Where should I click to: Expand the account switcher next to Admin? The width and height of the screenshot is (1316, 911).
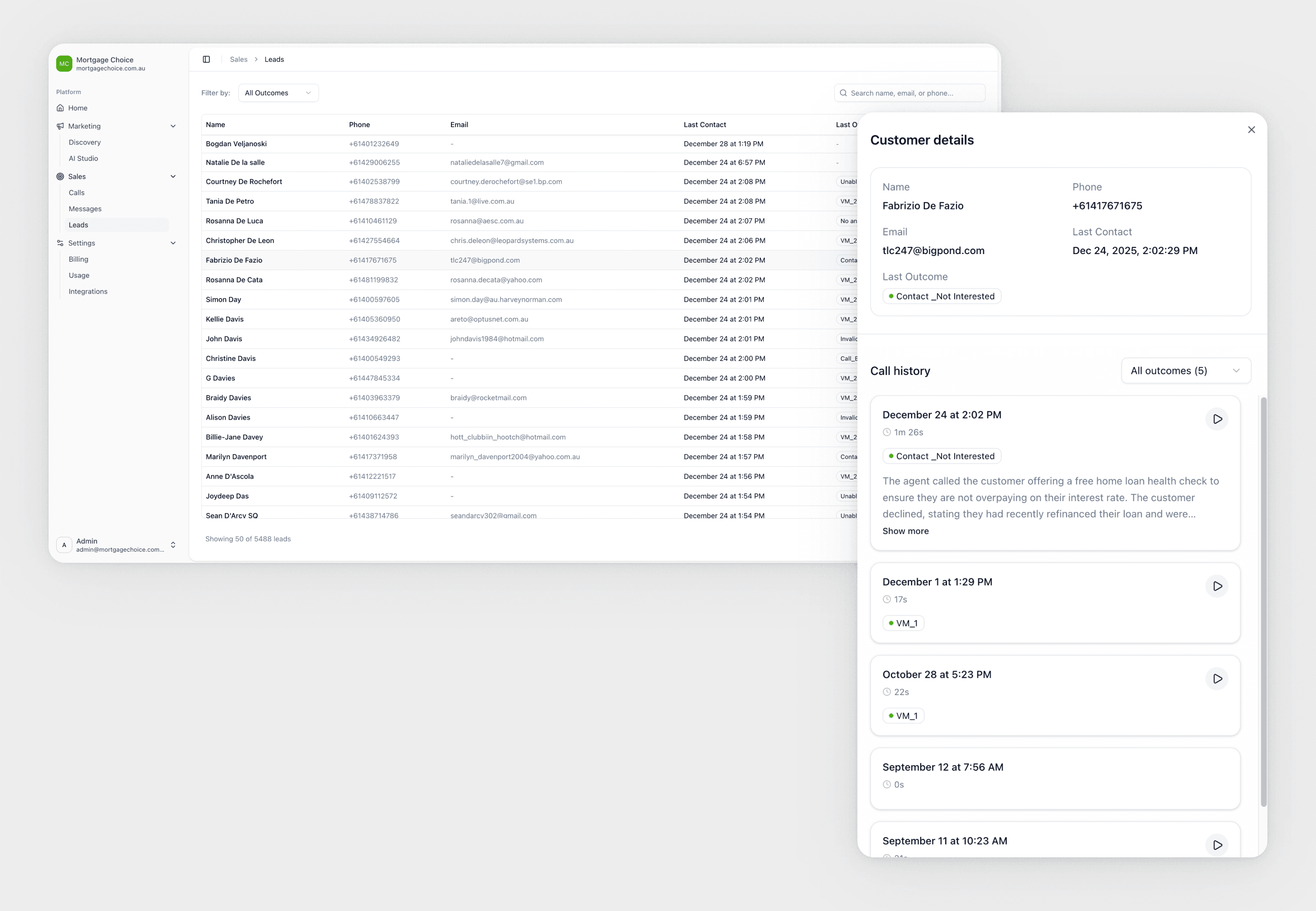pyautogui.click(x=173, y=545)
